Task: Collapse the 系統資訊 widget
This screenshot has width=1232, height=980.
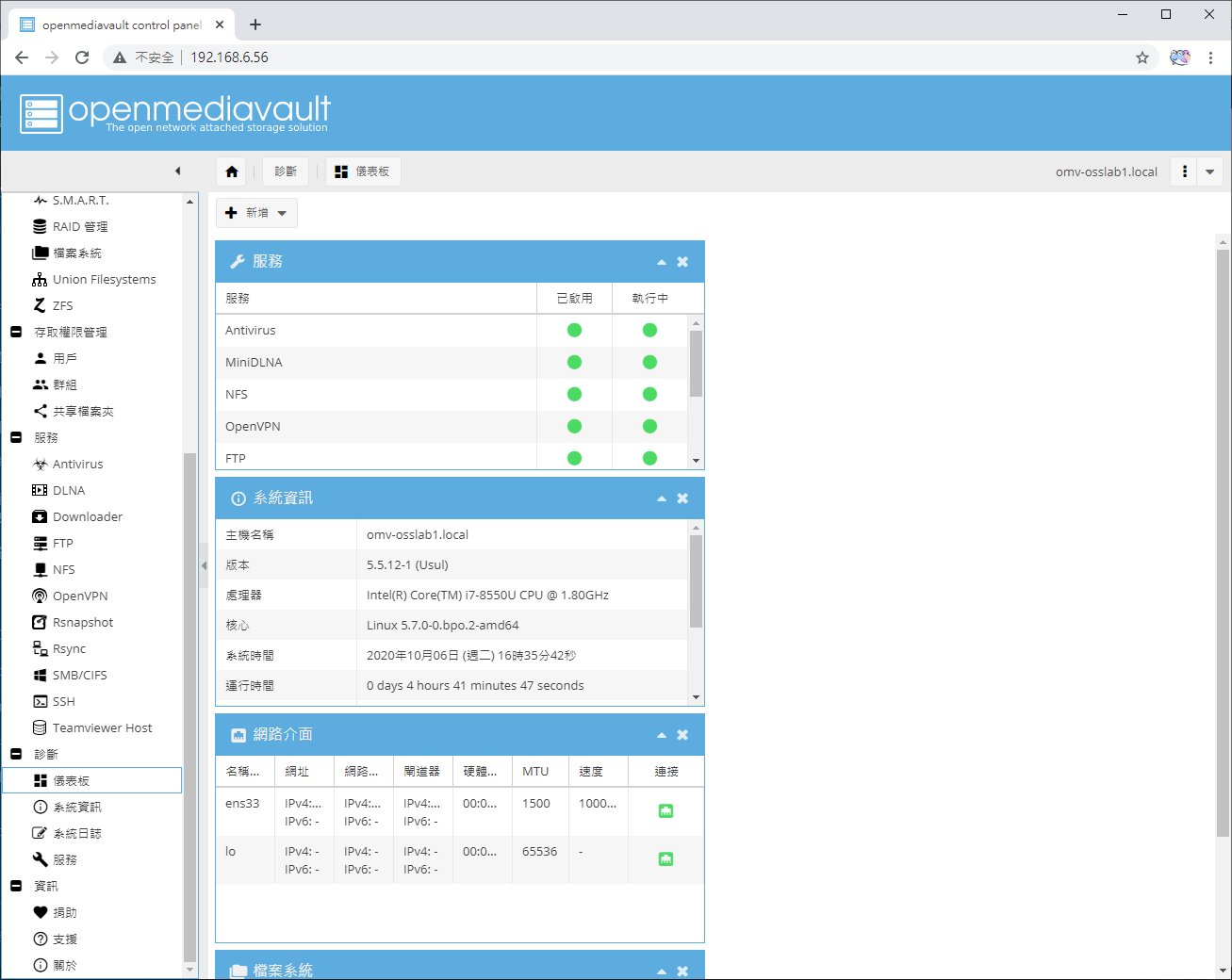Action: pyautogui.click(x=662, y=498)
